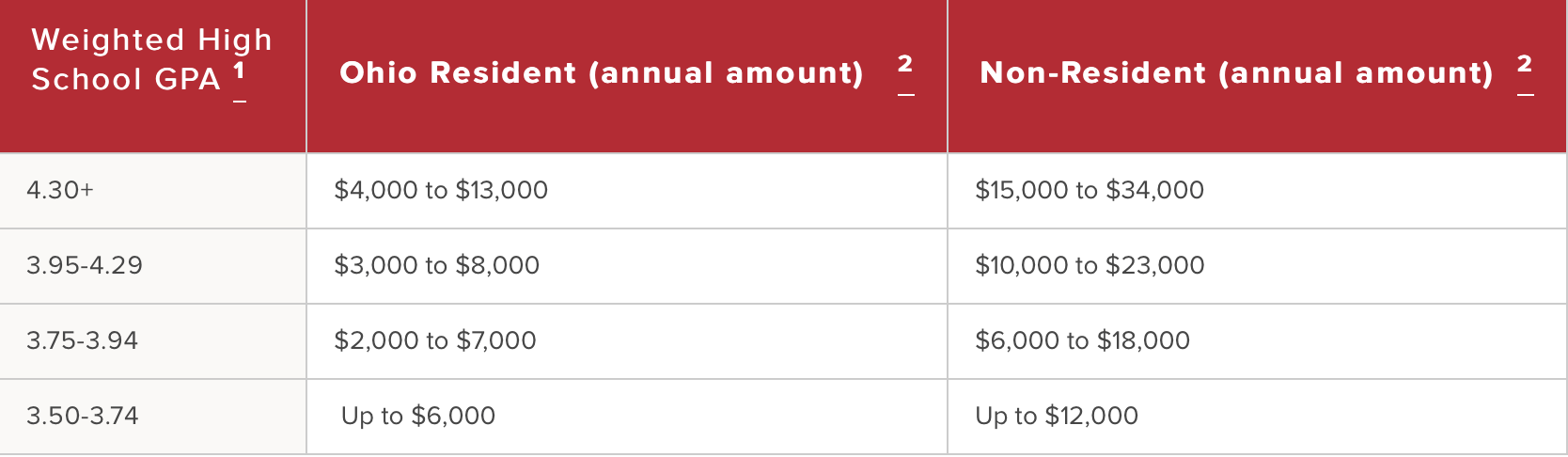Viewport: 1568px width, 457px height.
Task: Select the Non-Resident (annual amount) header
Action: (1258, 76)
